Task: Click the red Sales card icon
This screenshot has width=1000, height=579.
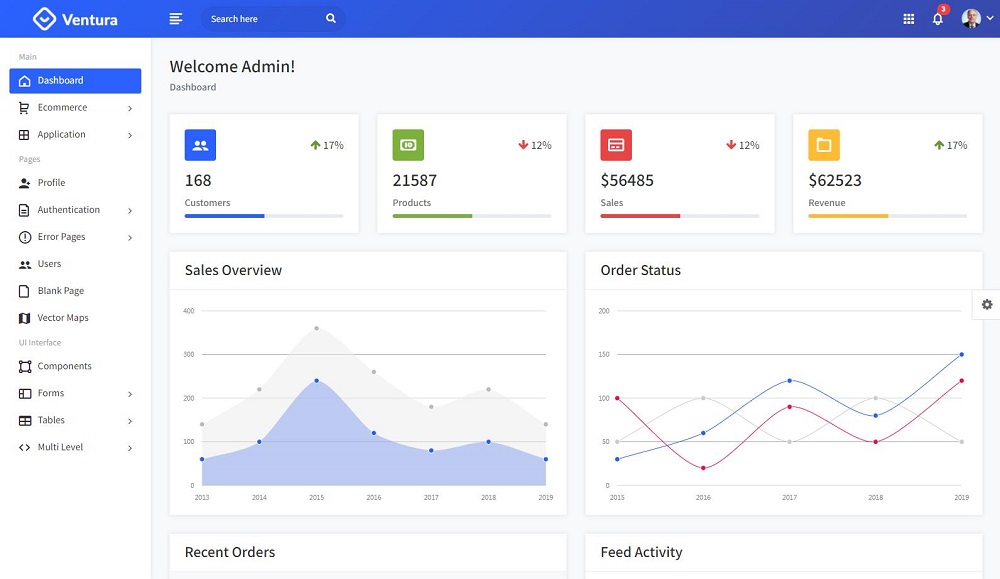Action: coord(616,145)
